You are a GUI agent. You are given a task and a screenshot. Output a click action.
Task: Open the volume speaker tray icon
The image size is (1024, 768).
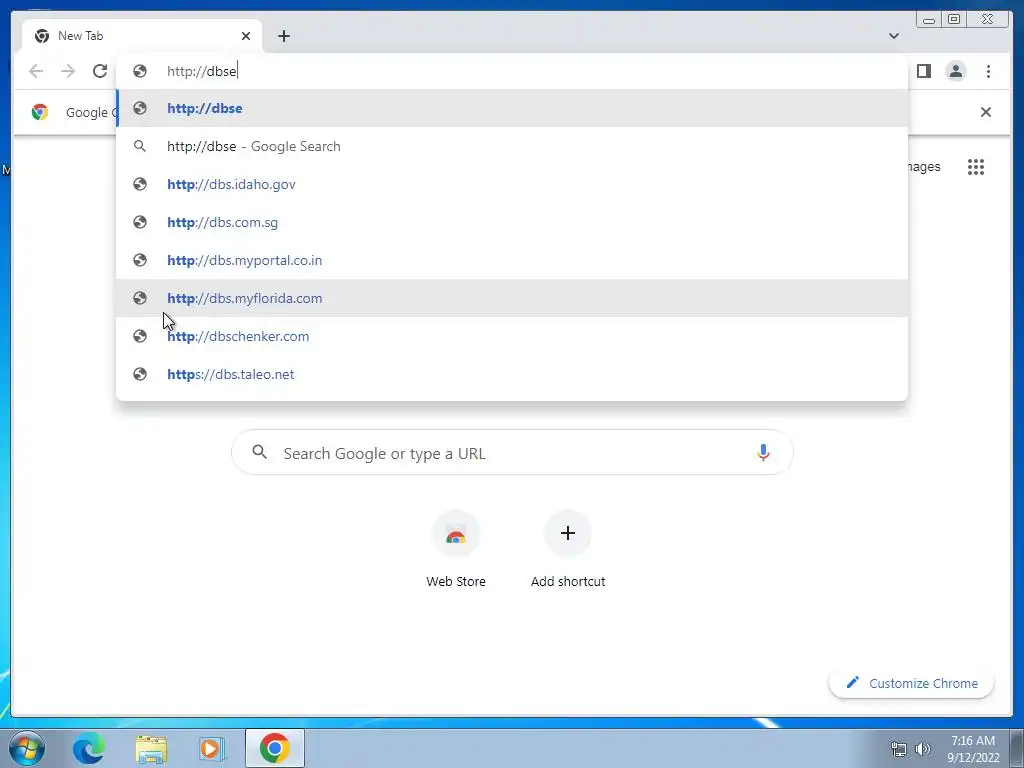[923, 749]
